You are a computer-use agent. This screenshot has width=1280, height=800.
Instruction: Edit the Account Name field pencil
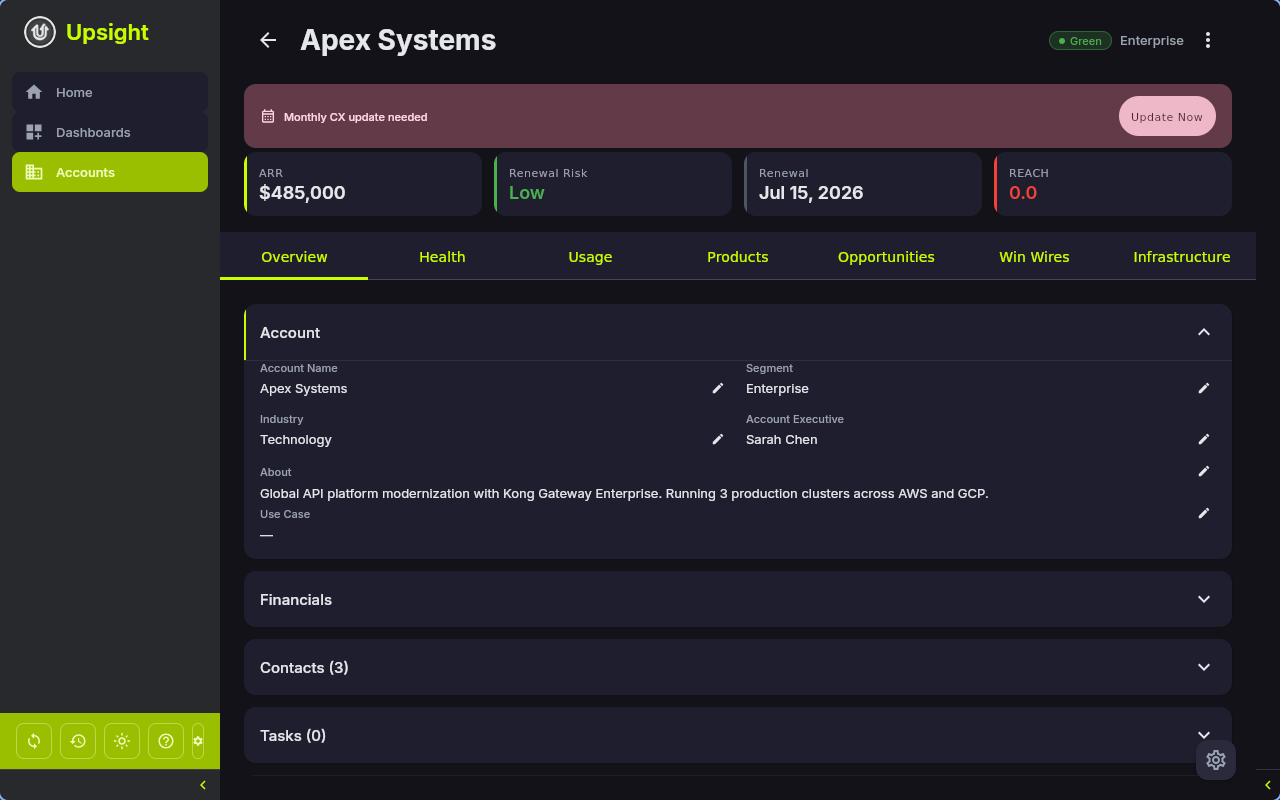tap(717, 388)
